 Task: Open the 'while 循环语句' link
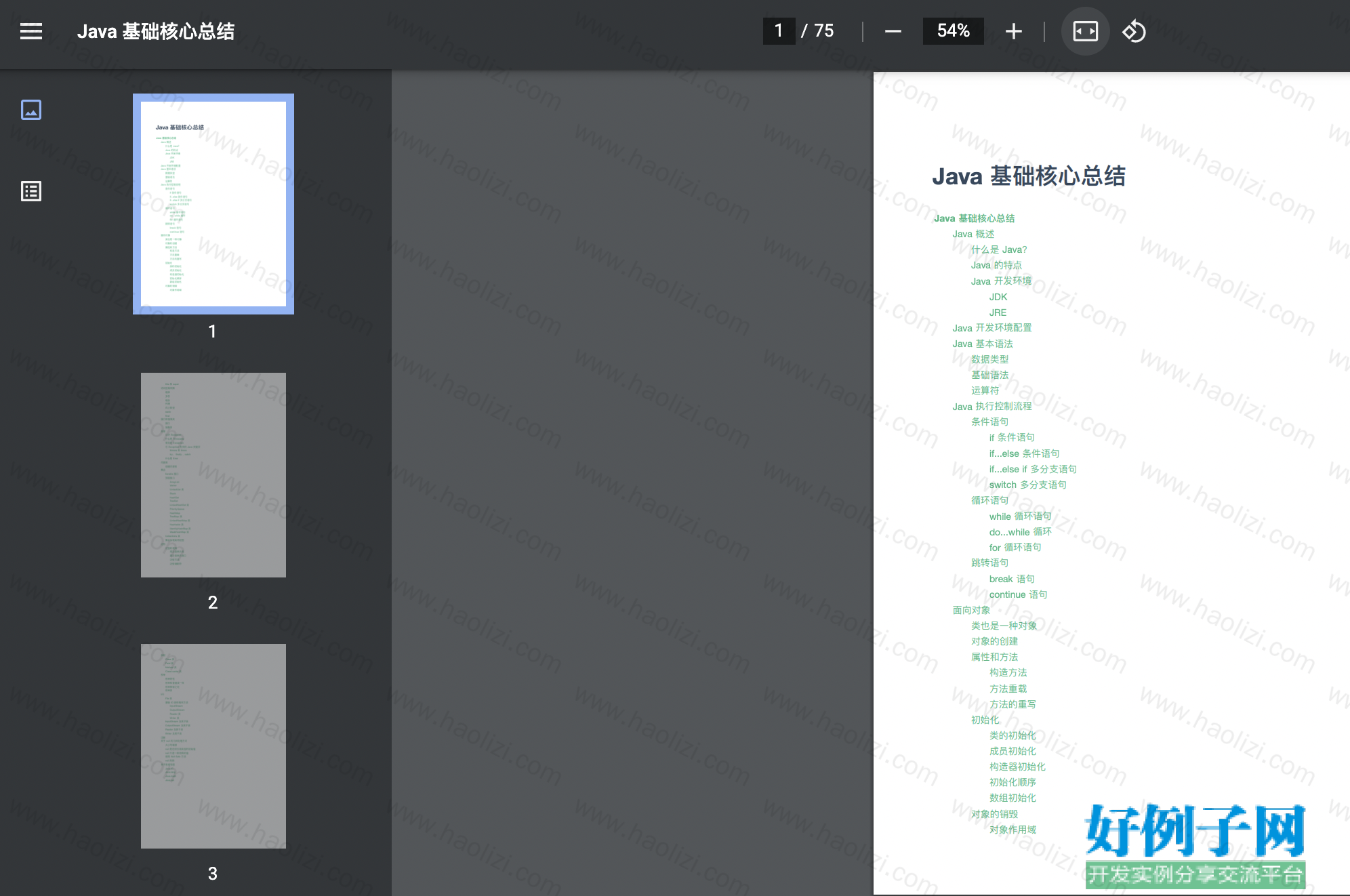point(1020,516)
